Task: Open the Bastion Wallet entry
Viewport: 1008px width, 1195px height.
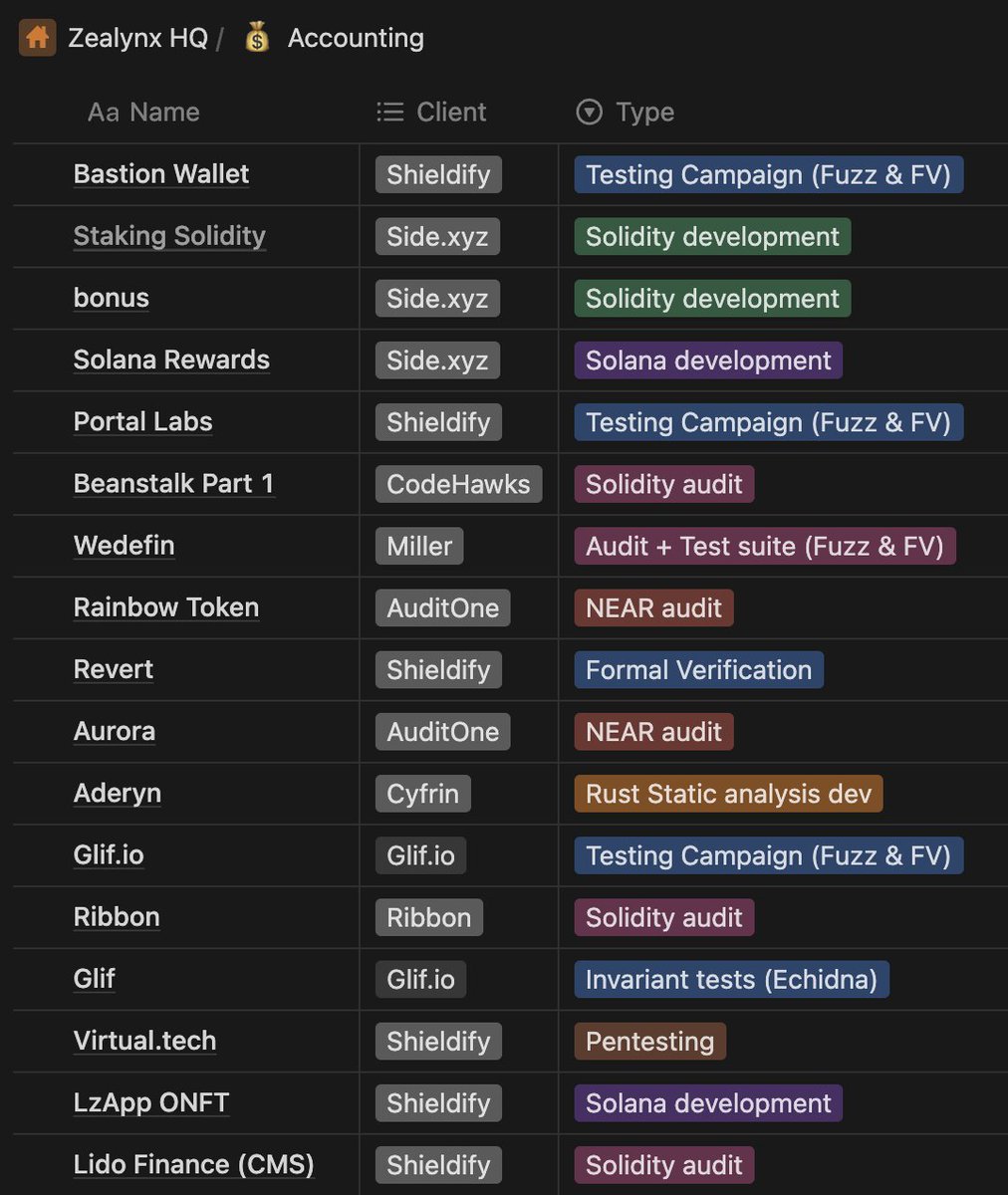Action: (161, 174)
